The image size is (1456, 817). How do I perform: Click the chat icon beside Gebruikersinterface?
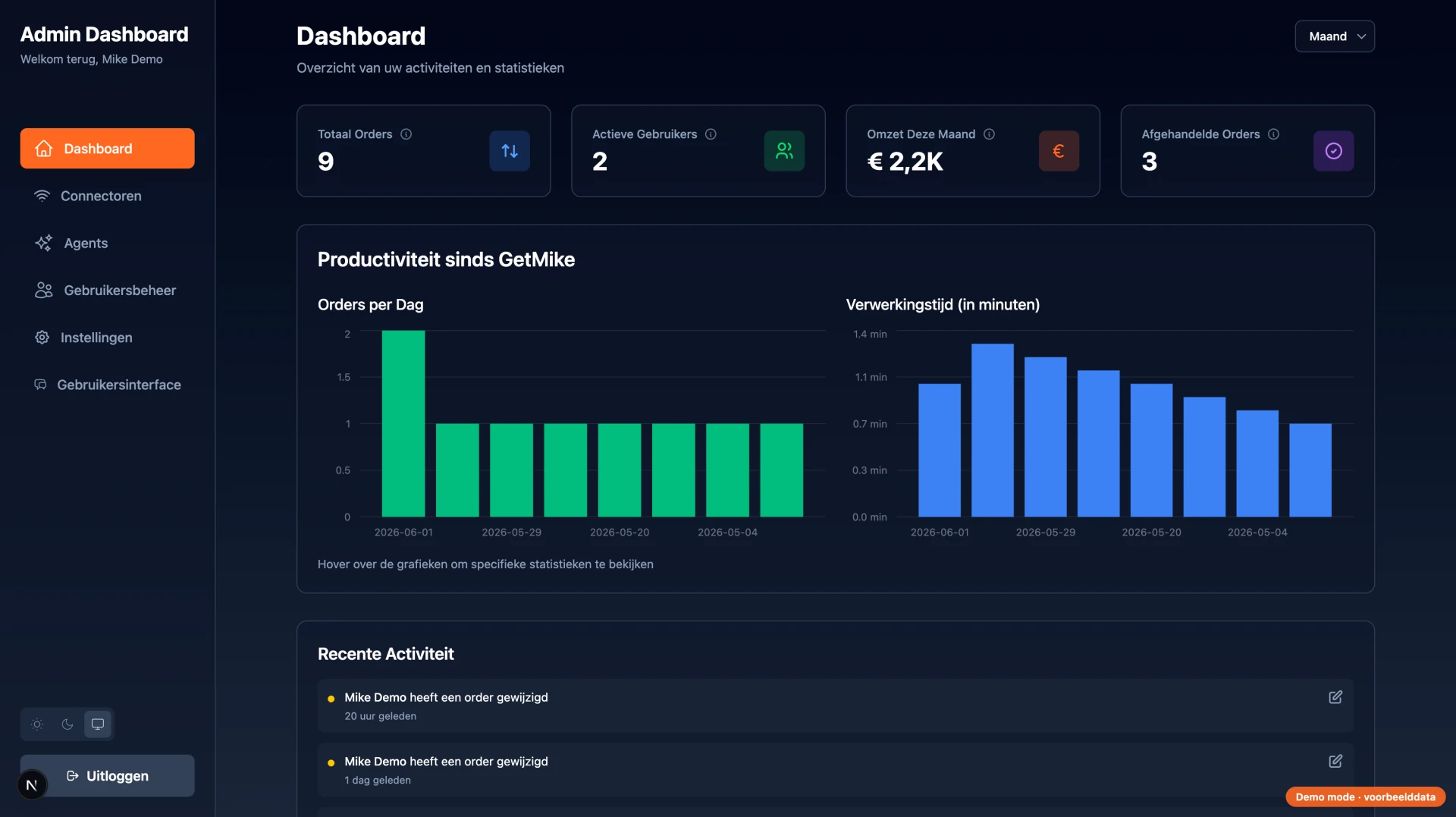click(x=40, y=385)
